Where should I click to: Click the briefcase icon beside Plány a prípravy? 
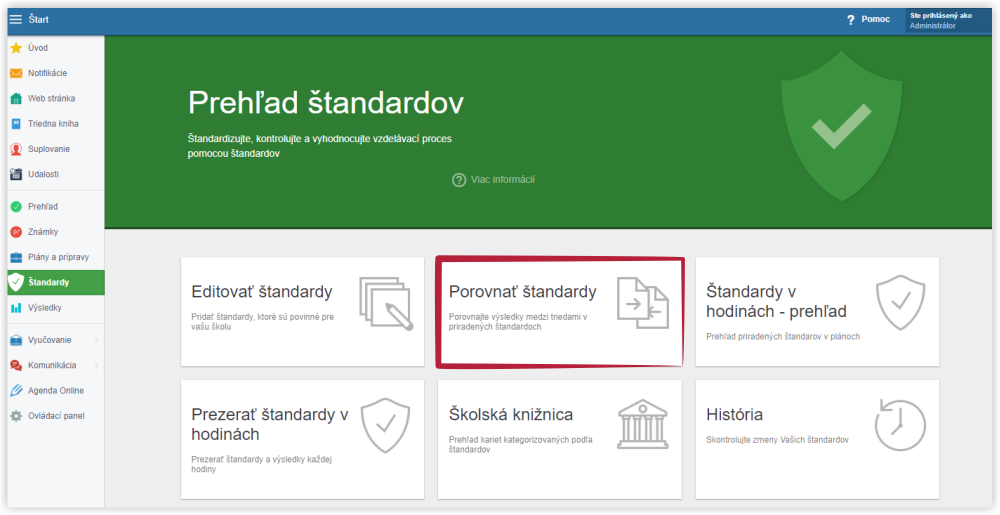click(16, 258)
